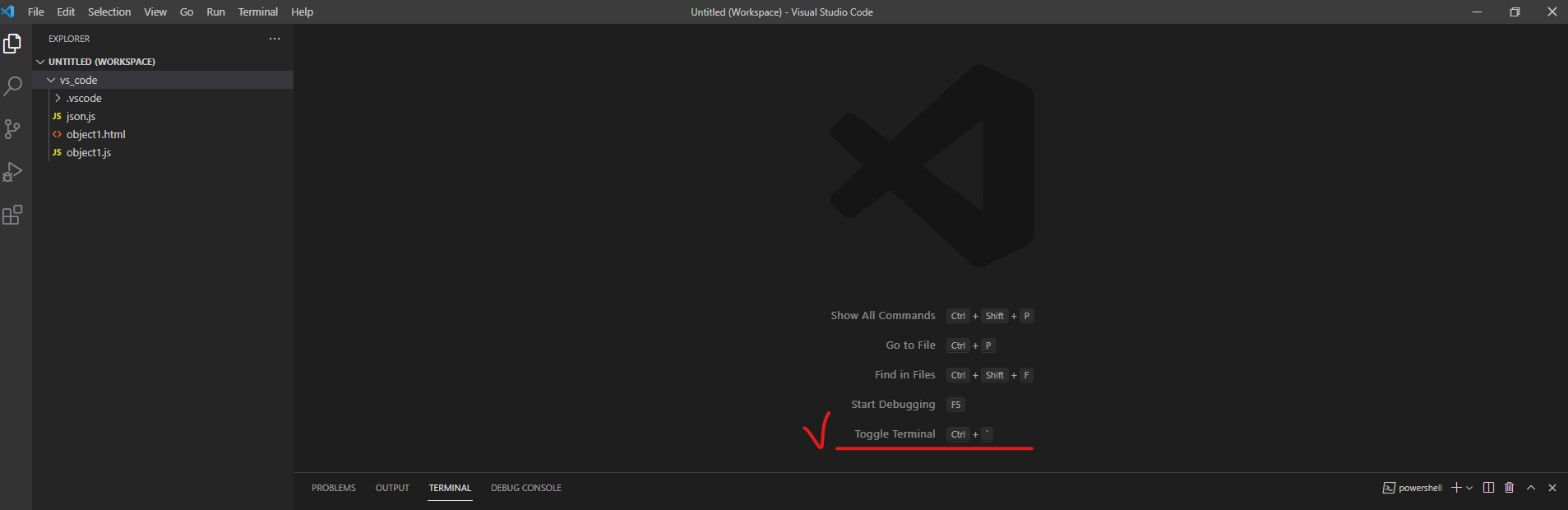The width and height of the screenshot is (1568, 510).
Task: Close the terminal panel
Action: click(1552, 488)
